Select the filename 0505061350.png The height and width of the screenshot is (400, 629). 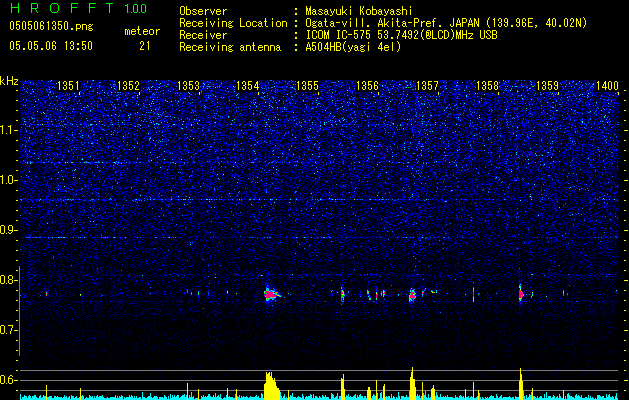(51, 26)
